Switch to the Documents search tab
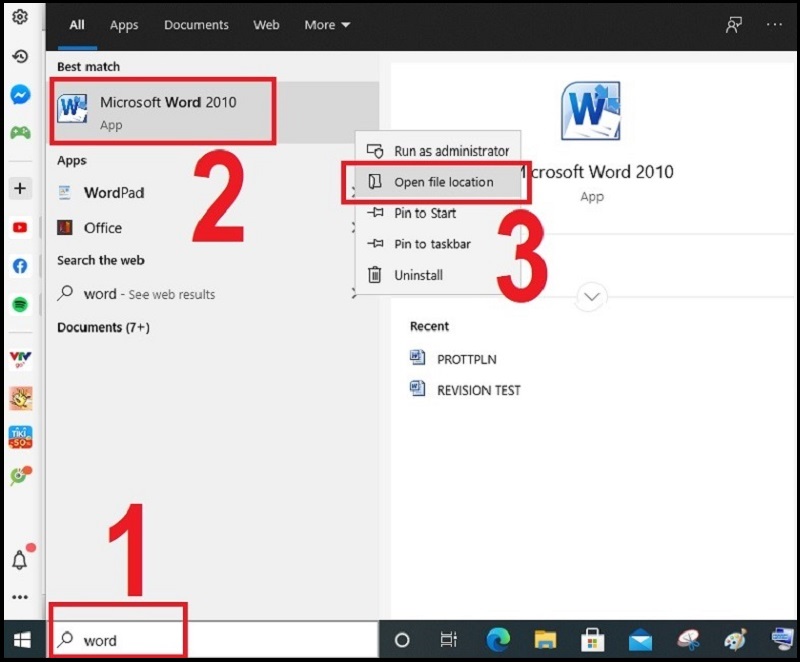The image size is (800, 662). (196, 25)
